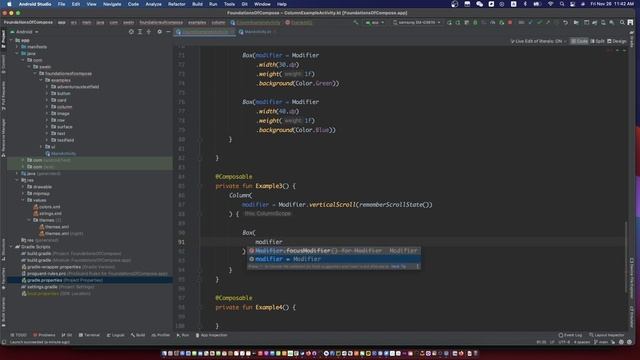Hide the Project panel with the minus icon
Viewport: 640px width, 360px height.
click(168, 32)
